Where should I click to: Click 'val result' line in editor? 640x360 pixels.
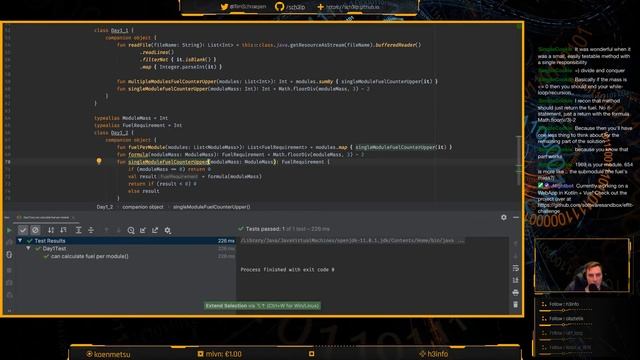(x=195, y=176)
